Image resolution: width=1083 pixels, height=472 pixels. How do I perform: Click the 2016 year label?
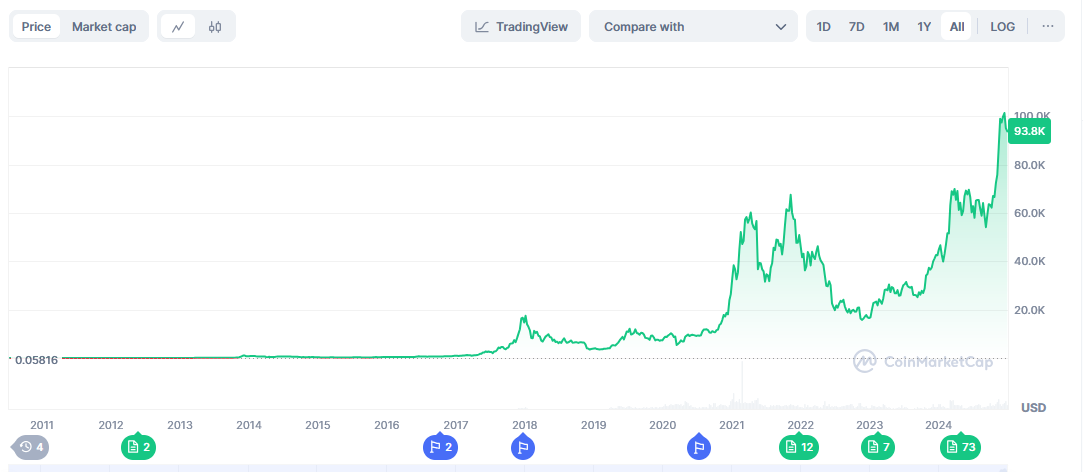click(x=387, y=424)
